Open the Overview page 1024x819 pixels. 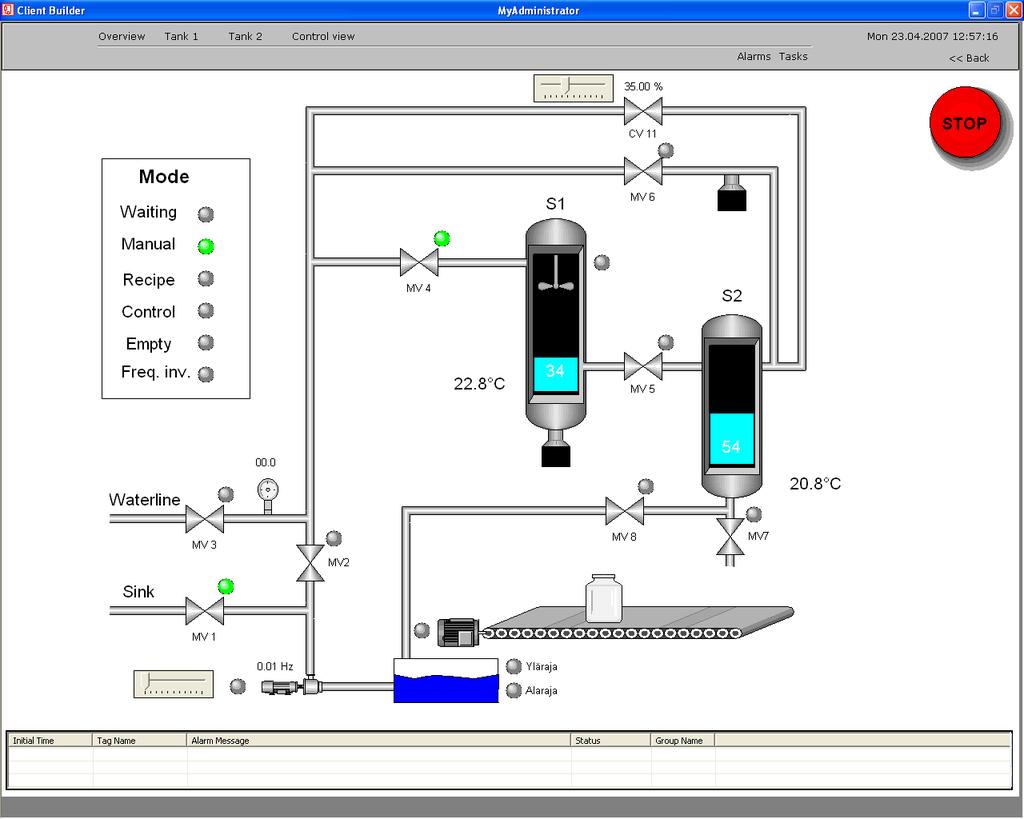[x=121, y=37]
